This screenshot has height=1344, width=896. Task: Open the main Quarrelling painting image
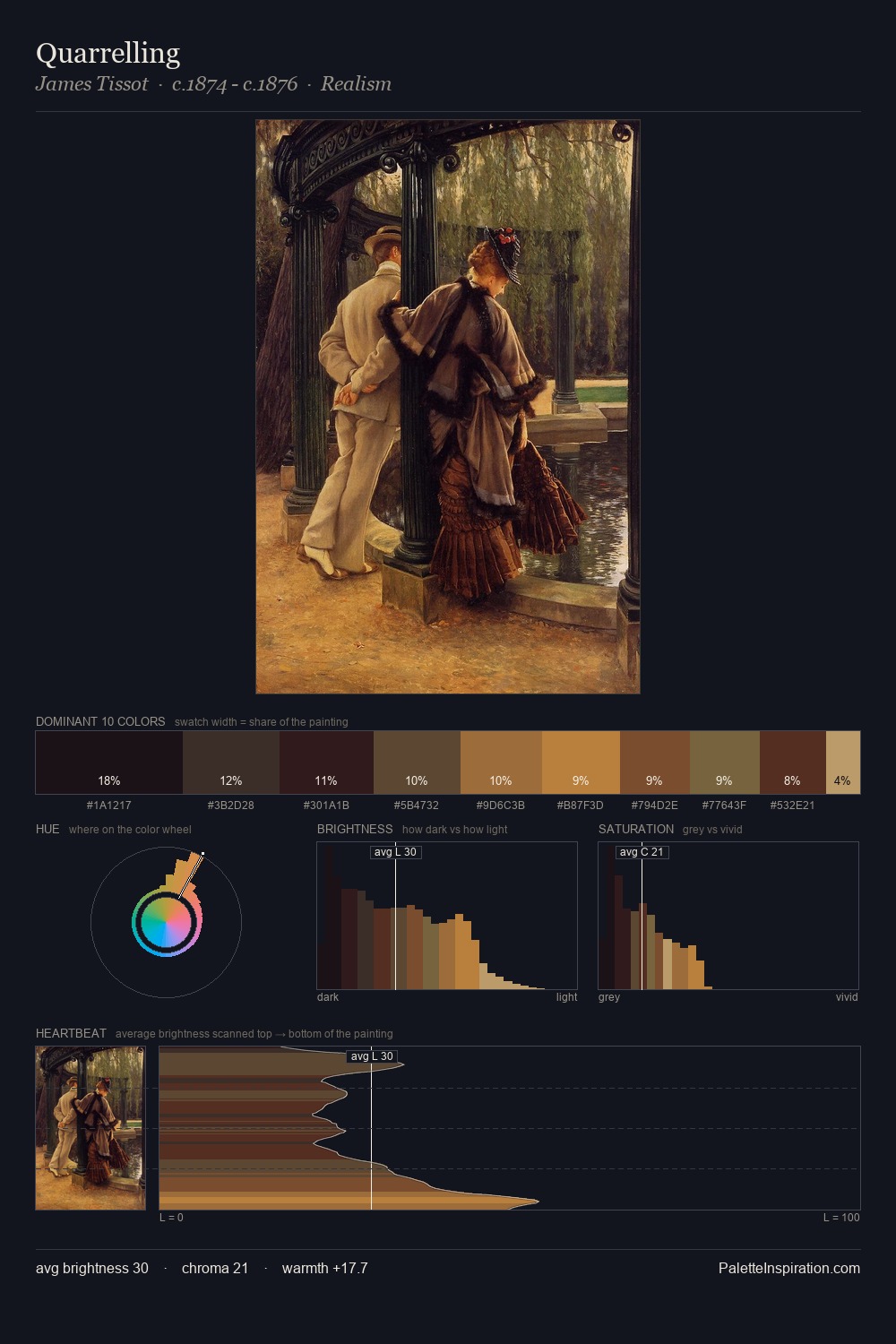[x=448, y=407]
